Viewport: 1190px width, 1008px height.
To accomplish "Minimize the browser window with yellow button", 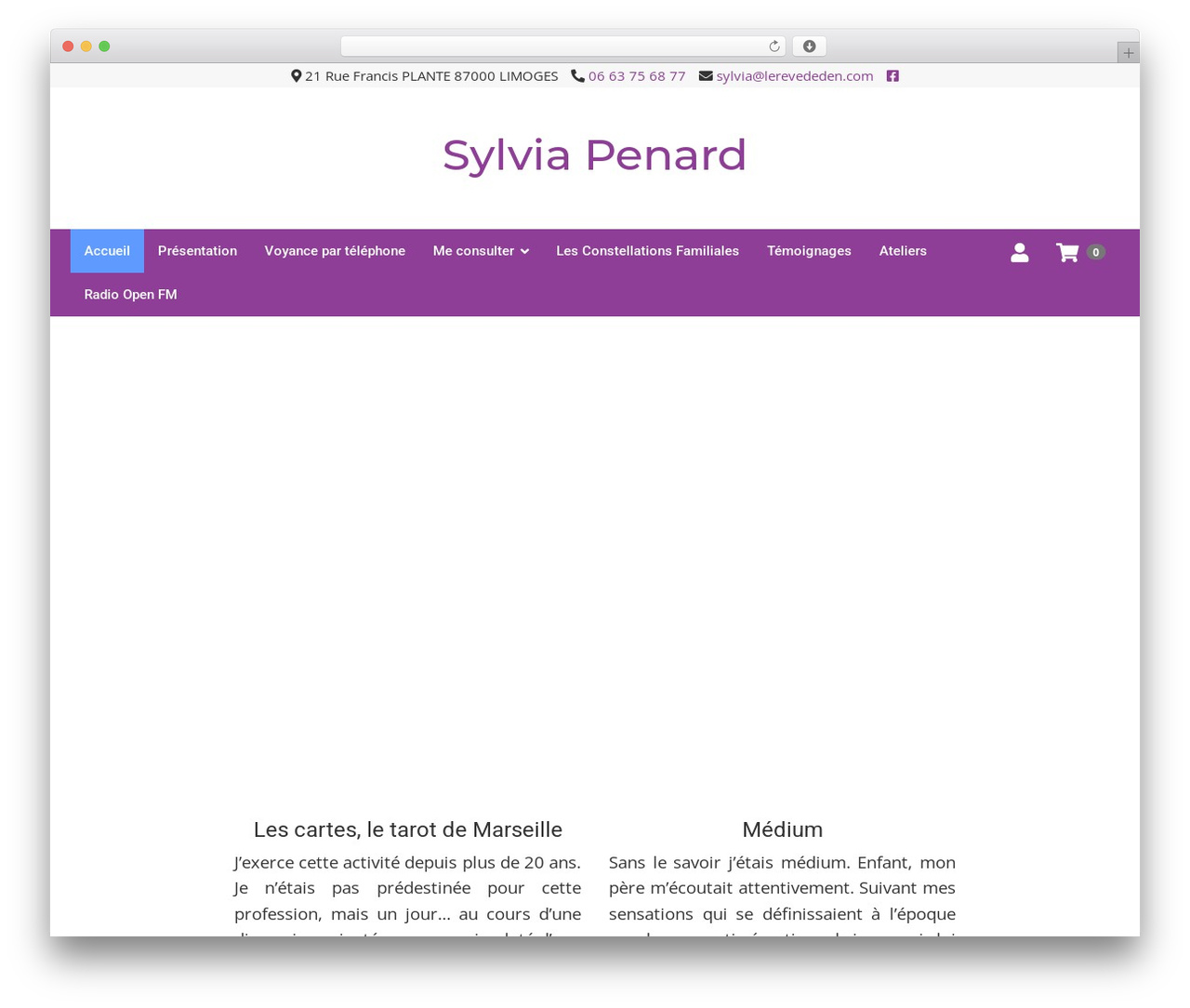I will 86,46.
